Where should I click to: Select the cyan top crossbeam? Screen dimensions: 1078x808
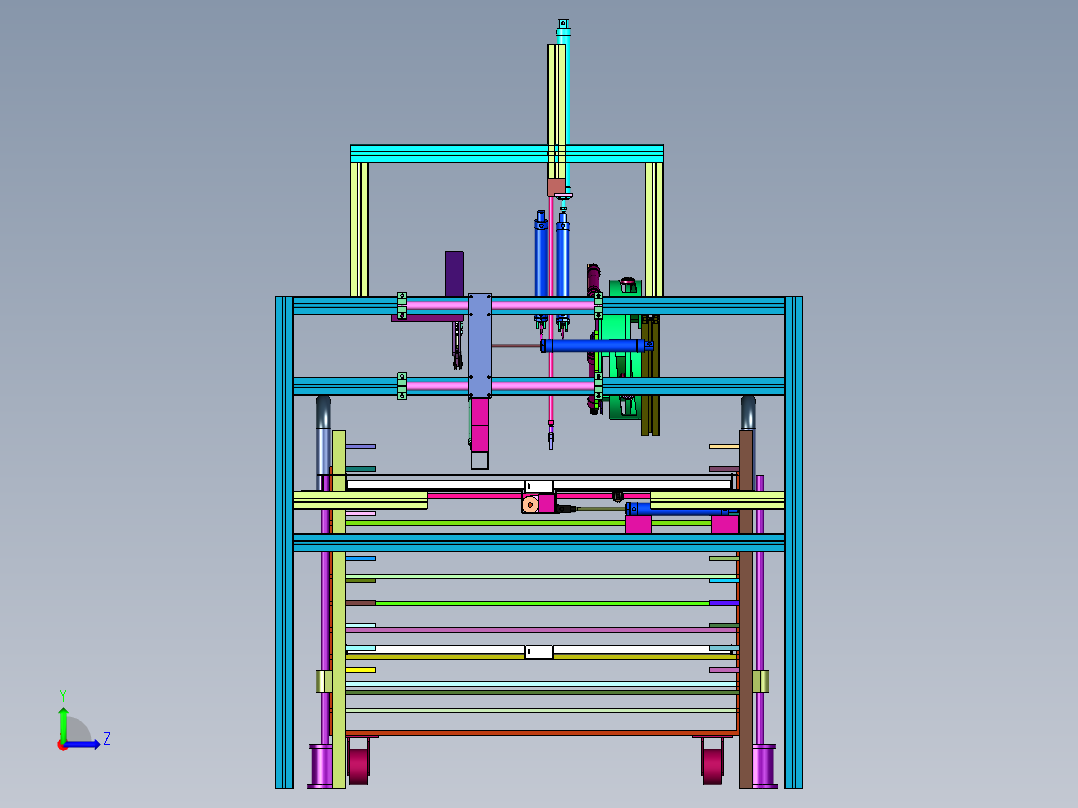[x=507, y=153]
